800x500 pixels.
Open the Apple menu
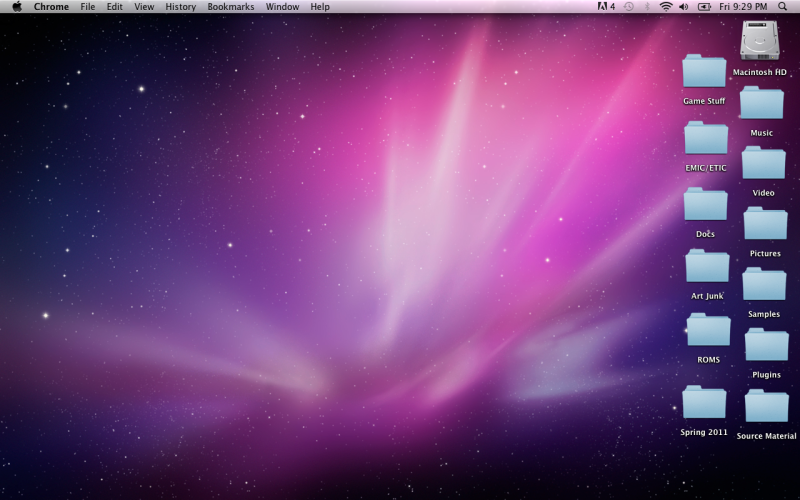click(17, 7)
